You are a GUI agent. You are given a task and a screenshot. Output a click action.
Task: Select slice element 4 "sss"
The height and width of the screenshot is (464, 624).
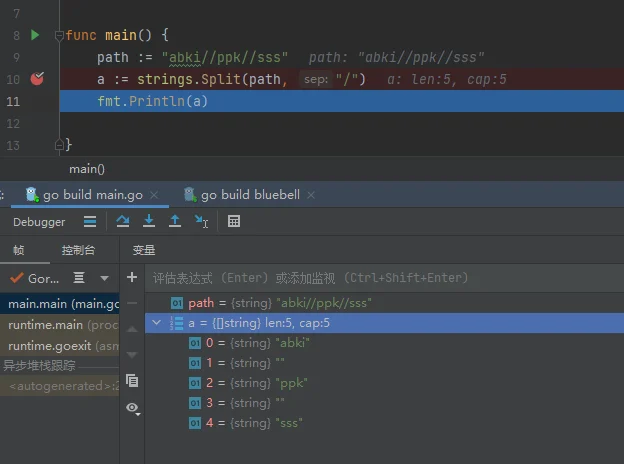pos(384,423)
